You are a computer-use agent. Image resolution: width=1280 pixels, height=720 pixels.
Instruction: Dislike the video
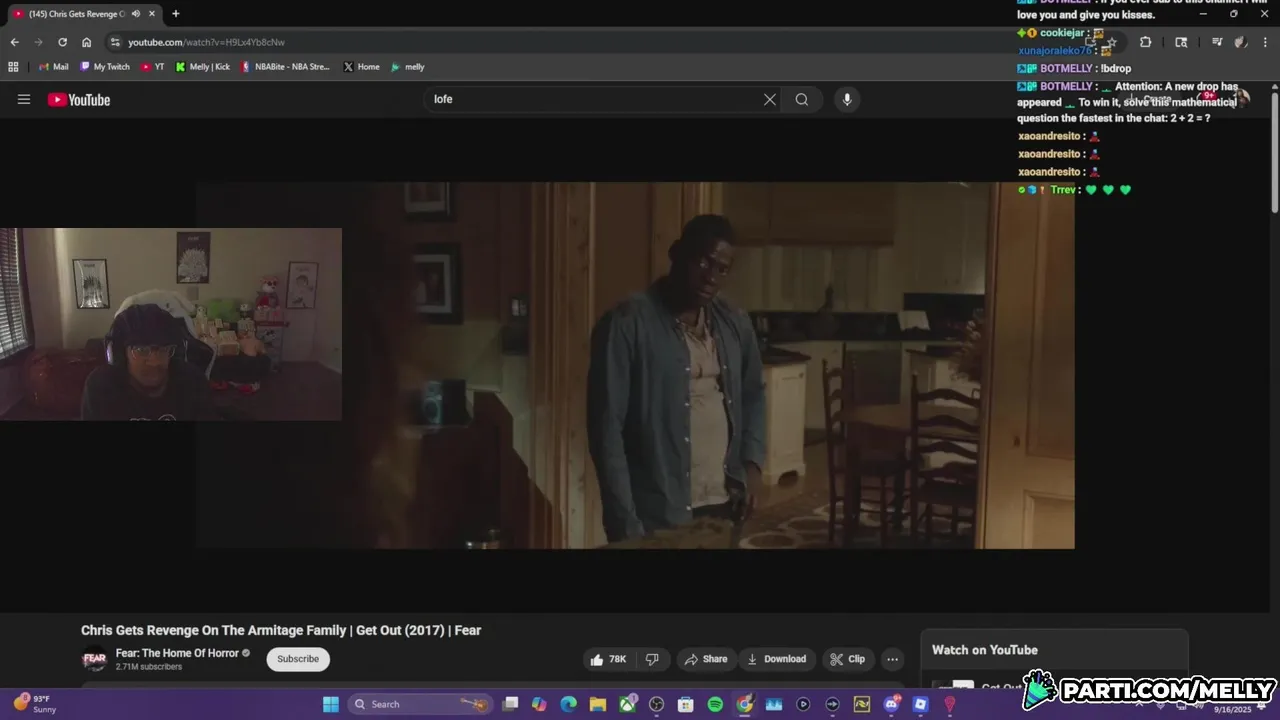point(652,659)
